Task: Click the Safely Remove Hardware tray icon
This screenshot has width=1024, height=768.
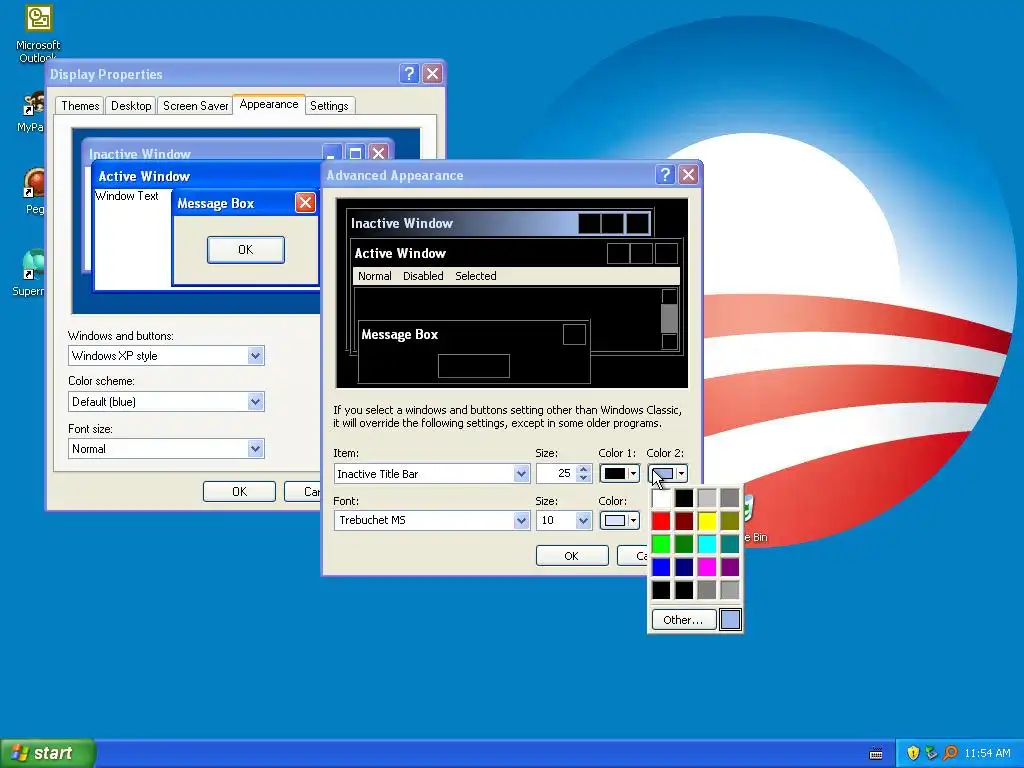Action: pyautogui.click(x=931, y=753)
